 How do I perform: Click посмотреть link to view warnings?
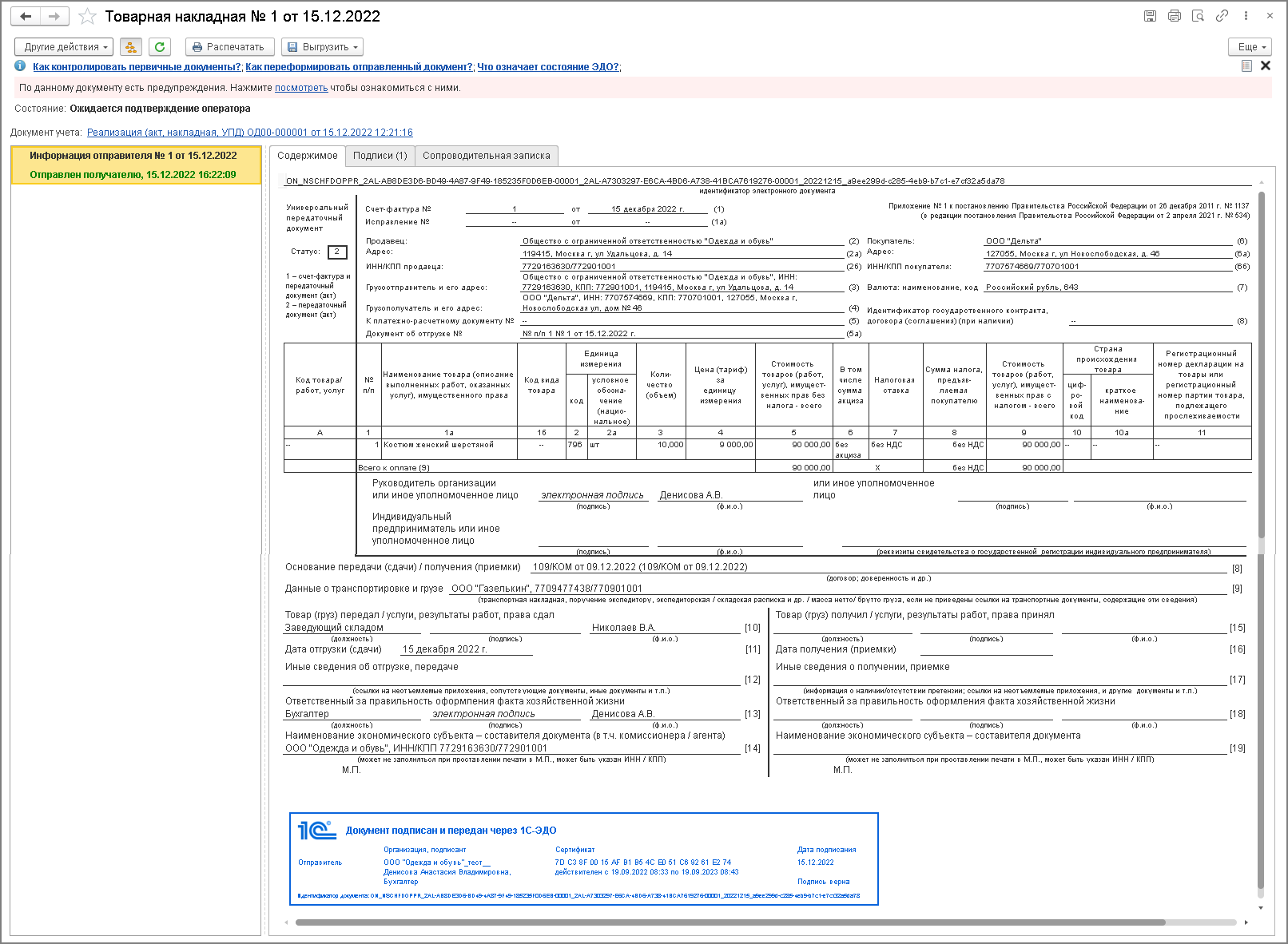click(301, 88)
